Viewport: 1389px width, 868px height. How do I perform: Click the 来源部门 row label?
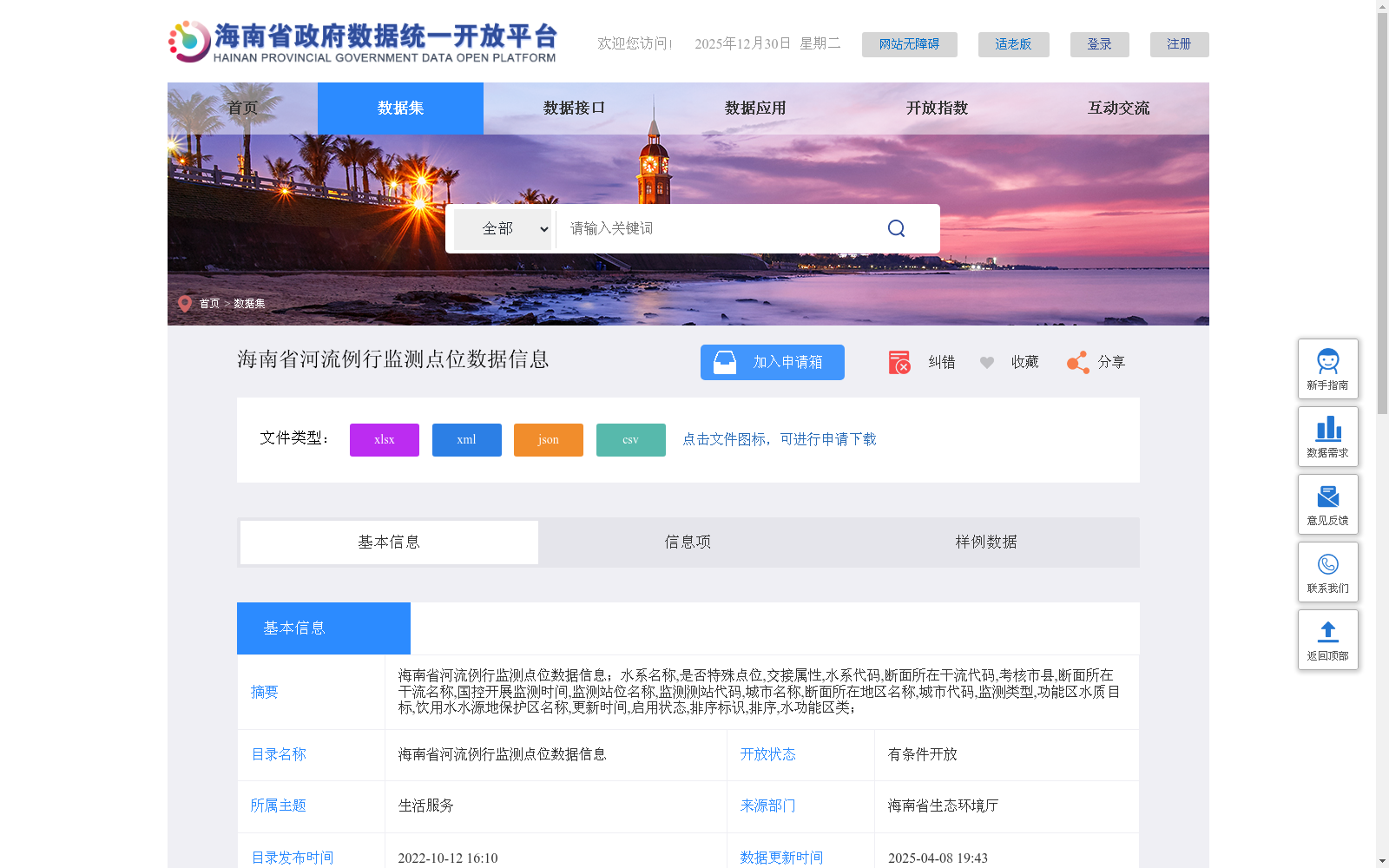767,806
